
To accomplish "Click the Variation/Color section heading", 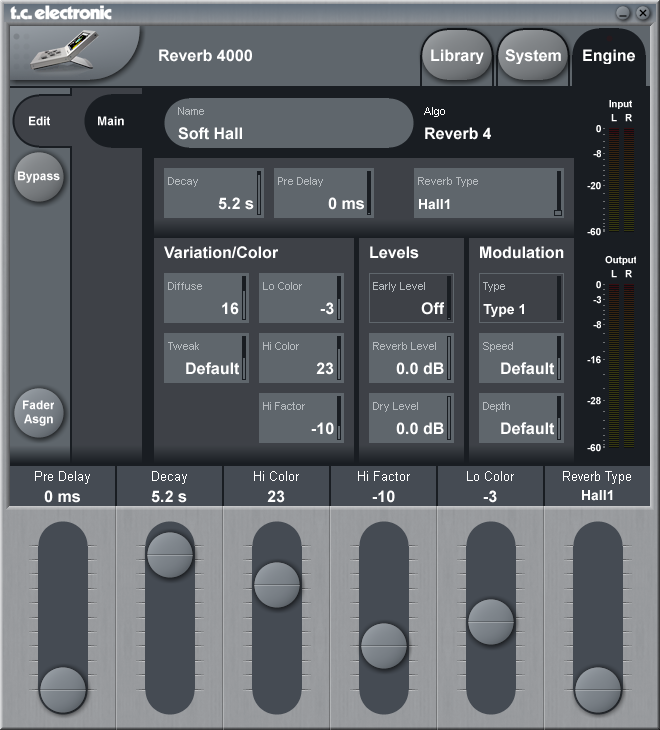I will (x=221, y=253).
